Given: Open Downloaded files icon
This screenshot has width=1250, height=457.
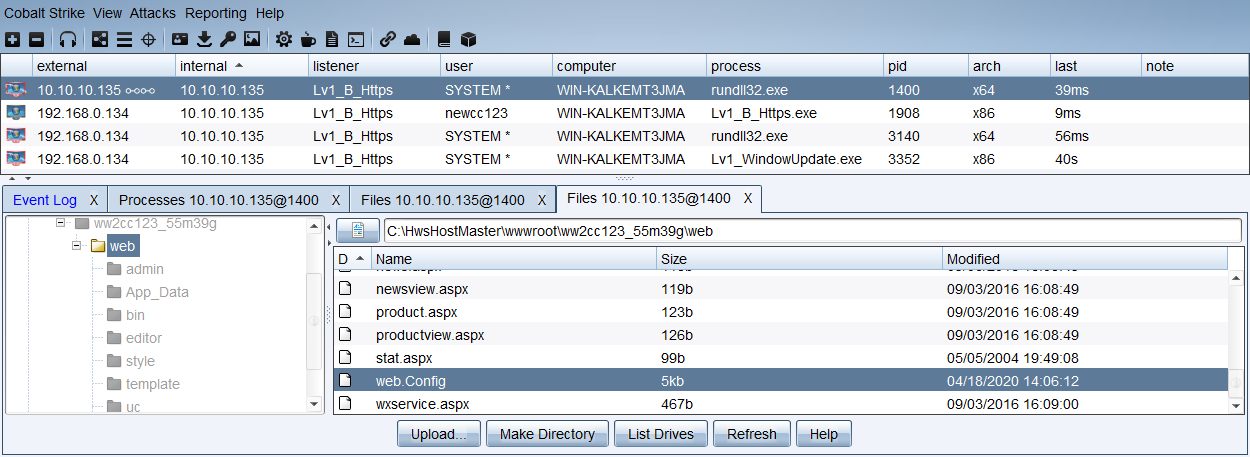Looking at the screenshot, I should 204,40.
